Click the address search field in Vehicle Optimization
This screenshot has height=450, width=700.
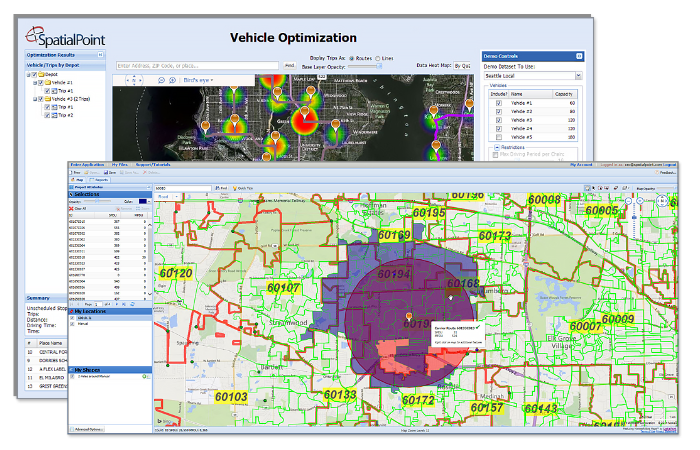pyautogui.click(x=197, y=66)
